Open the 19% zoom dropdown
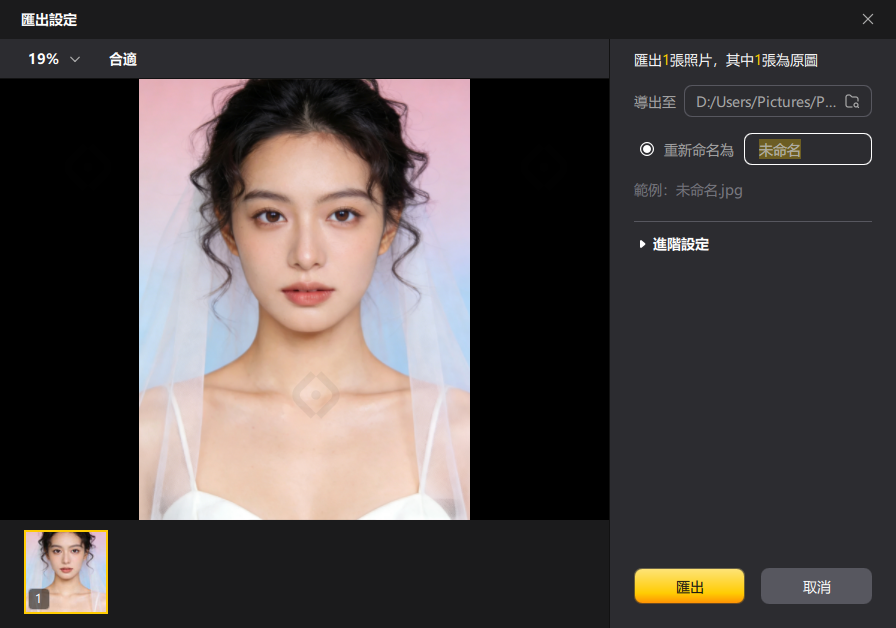This screenshot has height=628, width=896. click(x=54, y=59)
